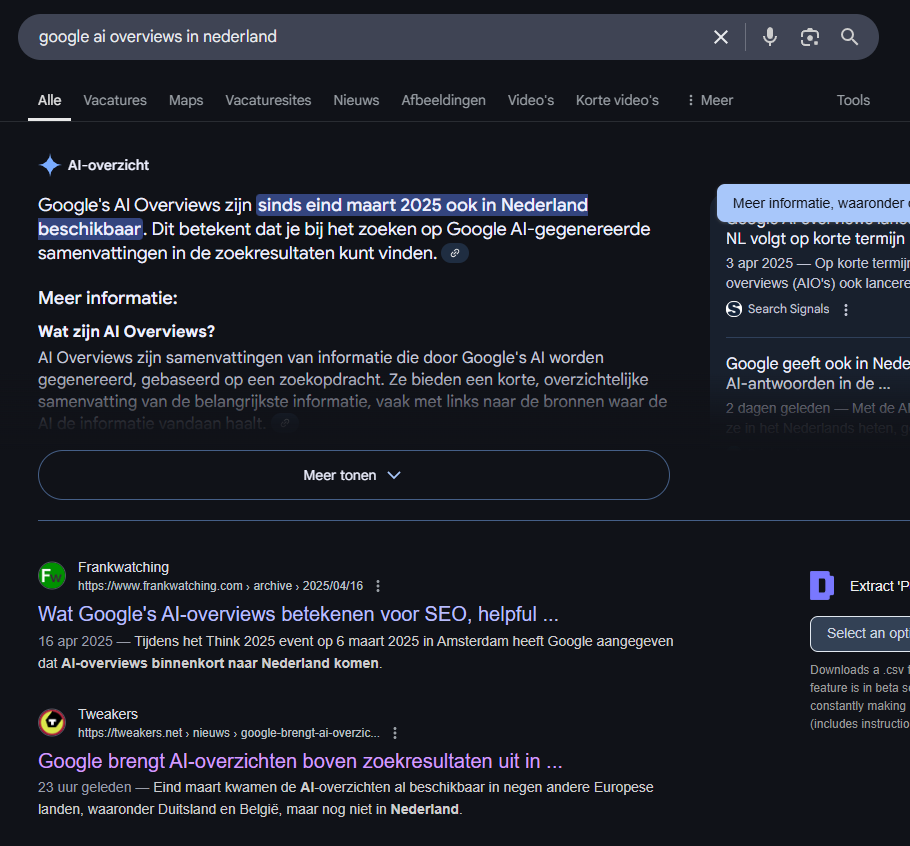910x846 pixels.
Task: Click the 'AI-overzicht' label
Action: (109, 165)
